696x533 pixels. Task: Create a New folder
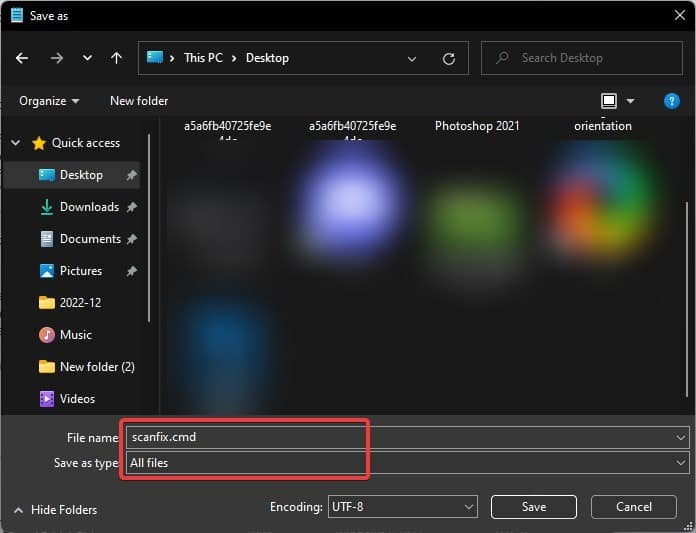click(x=139, y=101)
